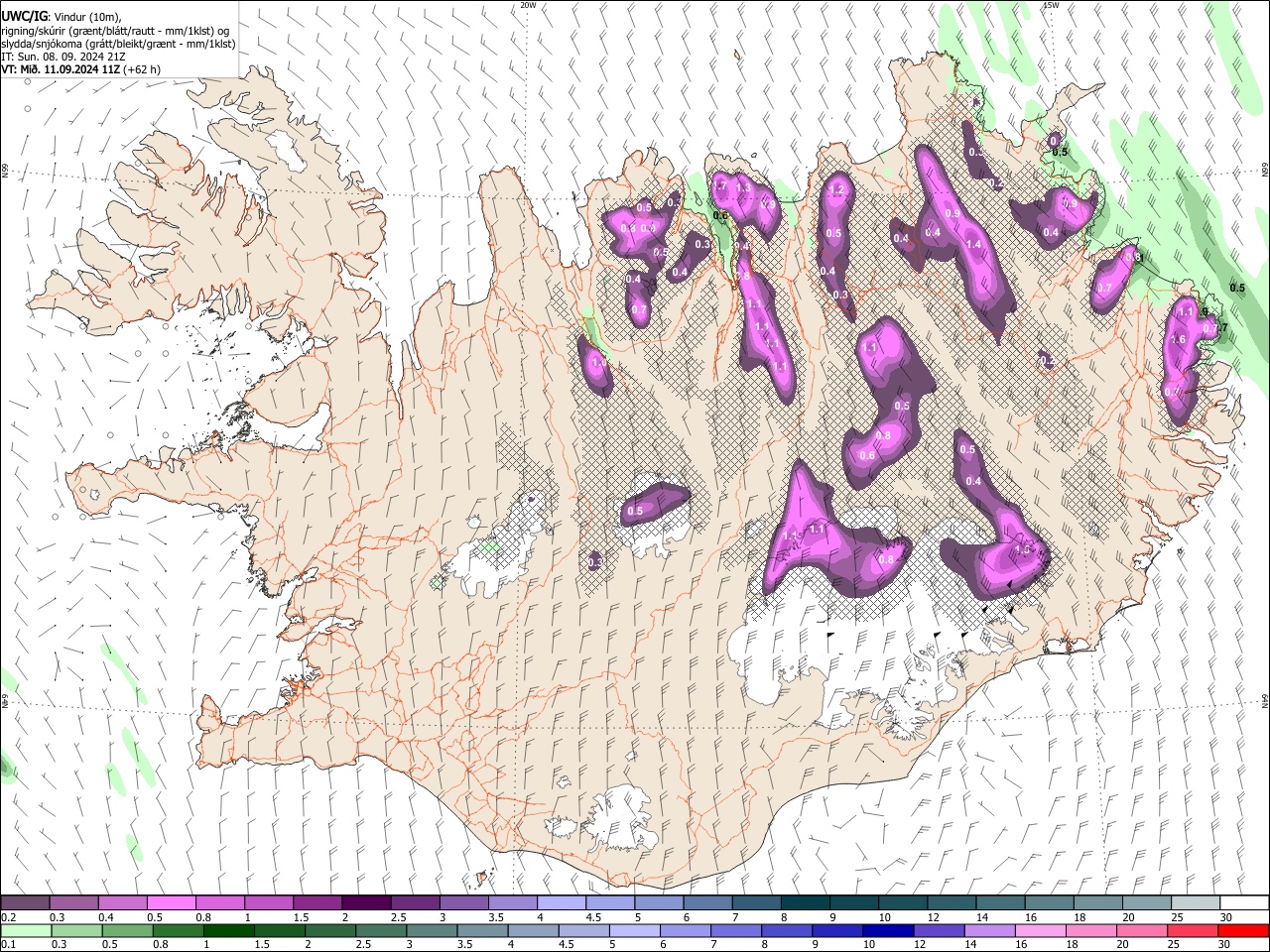This screenshot has width=1270, height=952.
Task: Click the valid time line 'VT: Mið. 11.09.2024 11Z'
Action: tap(62, 69)
